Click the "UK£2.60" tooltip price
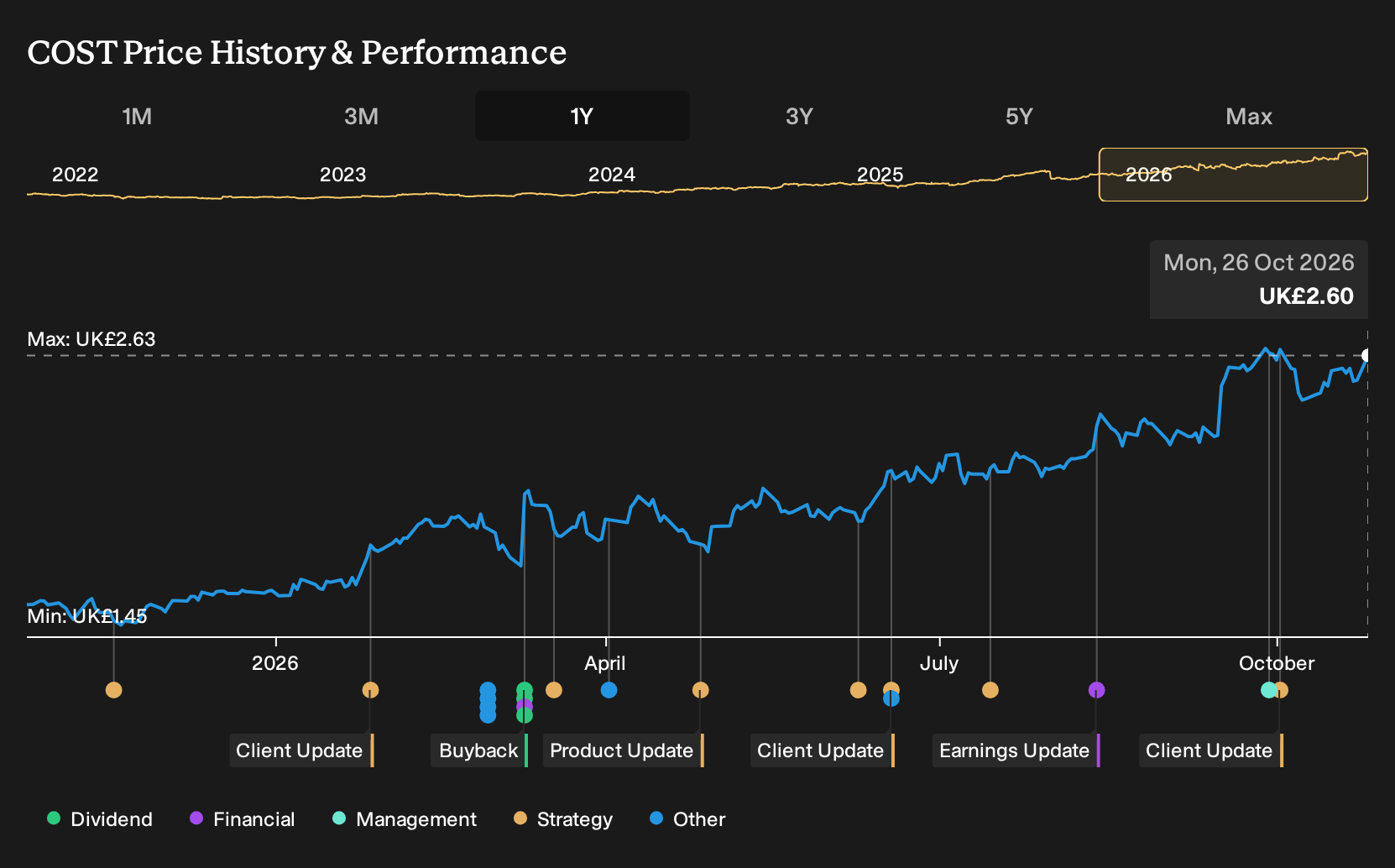The width and height of the screenshot is (1395, 868). pos(1307,296)
